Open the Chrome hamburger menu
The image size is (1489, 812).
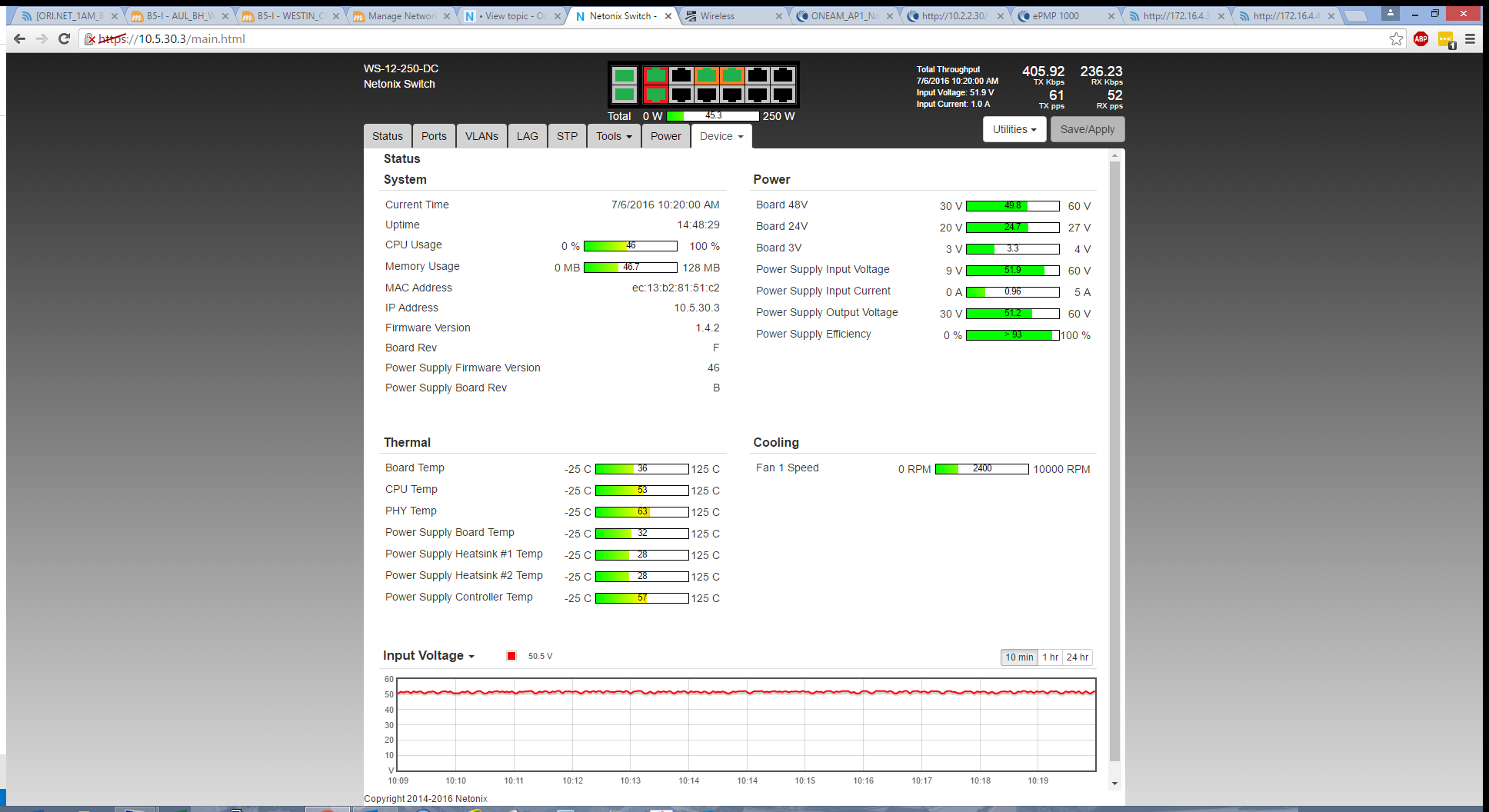tap(1470, 39)
